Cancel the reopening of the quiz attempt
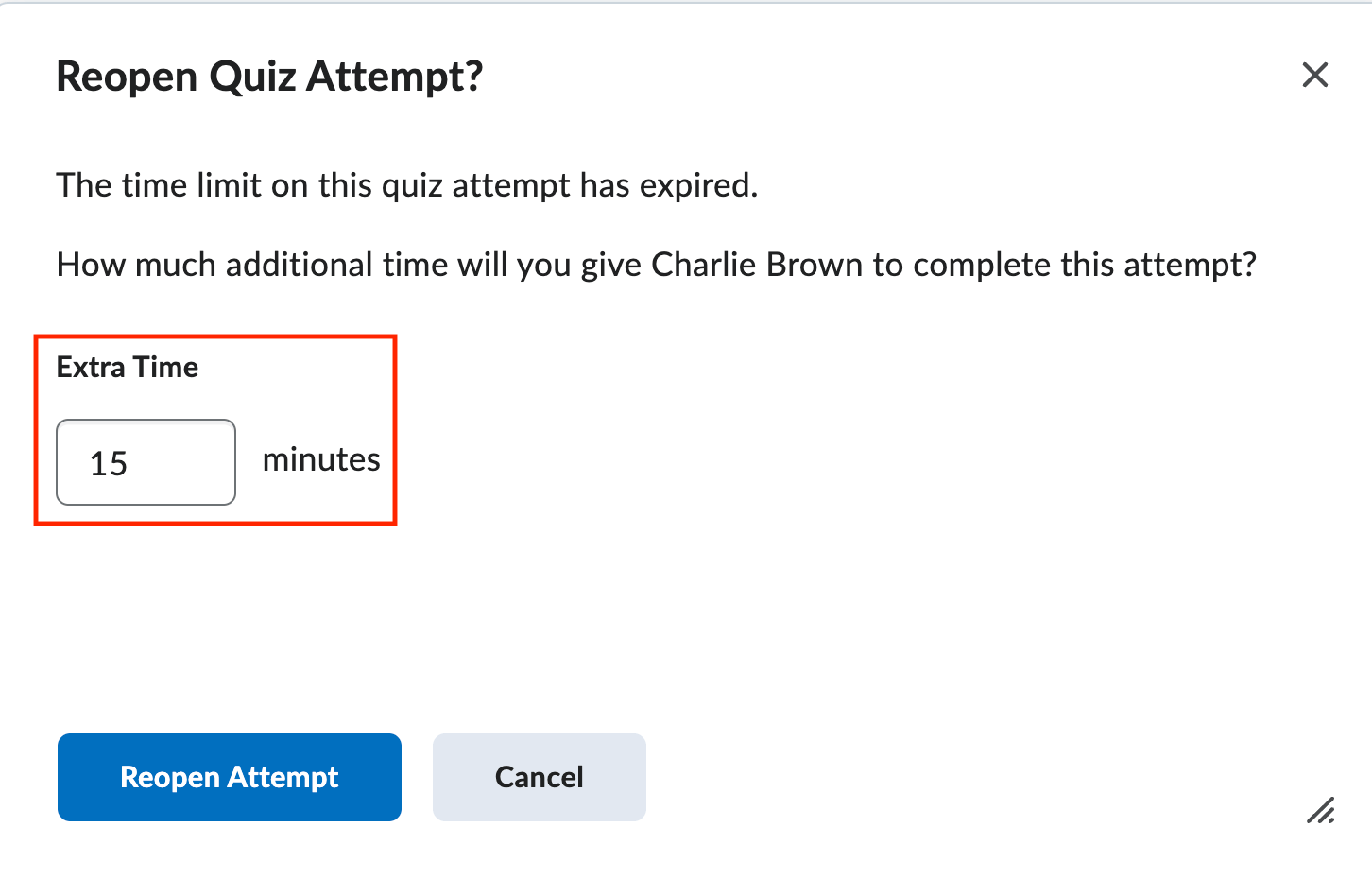Viewport: 1372px width, 879px height. tap(539, 777)
